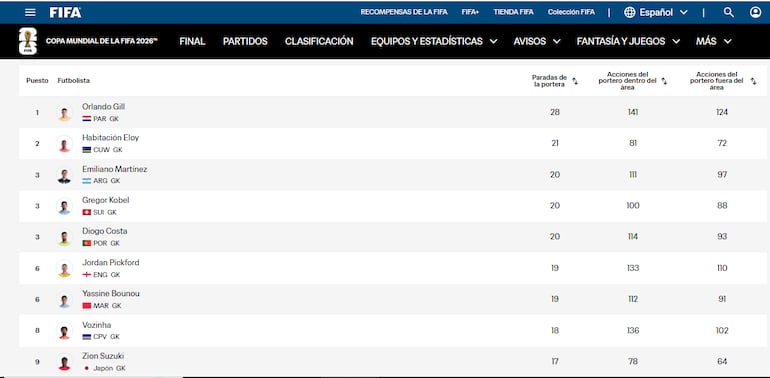
Task: Open the Partidos page
Action: [x=245, y=41]
